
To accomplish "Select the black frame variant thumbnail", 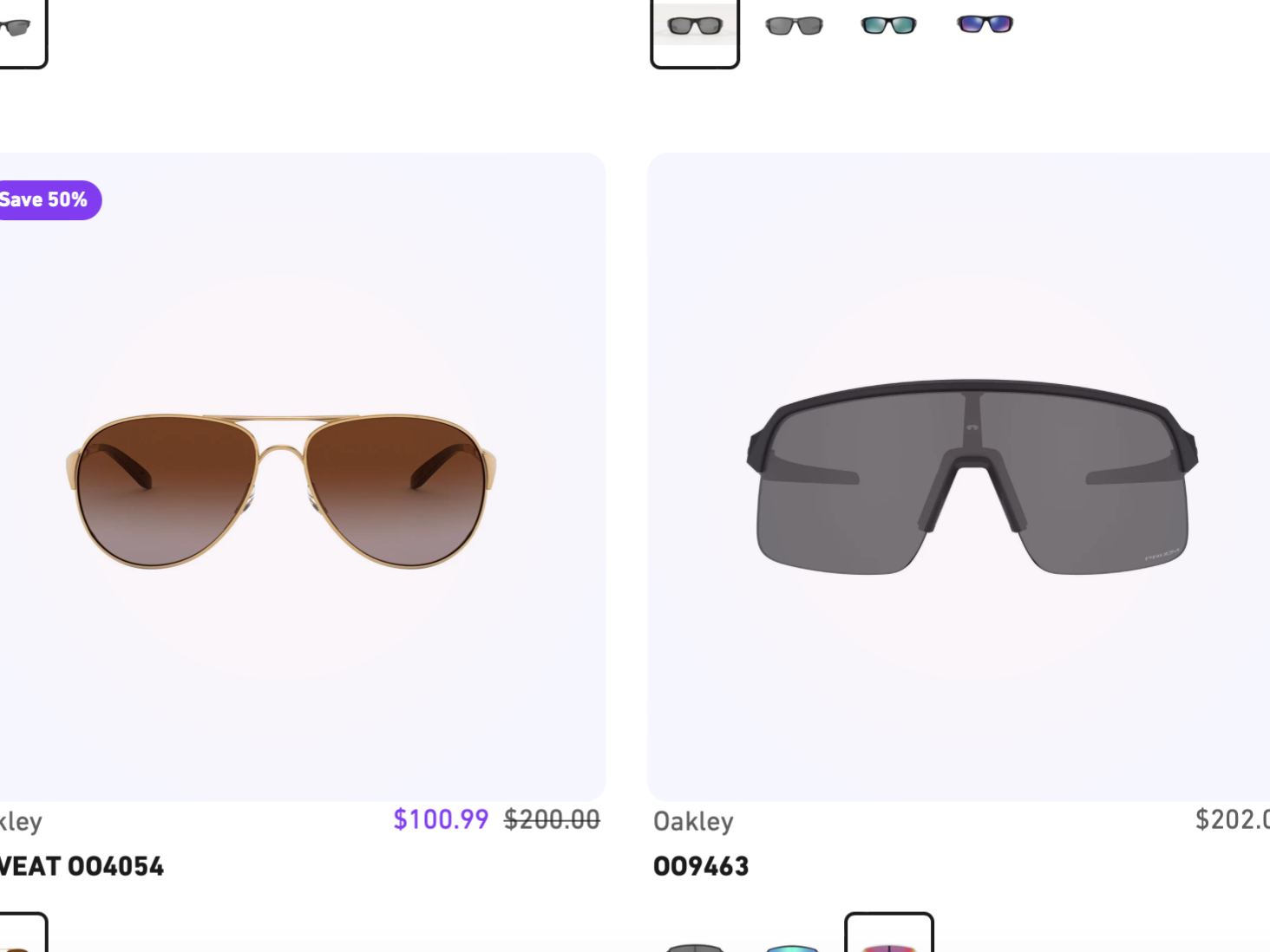I will 695,33.
